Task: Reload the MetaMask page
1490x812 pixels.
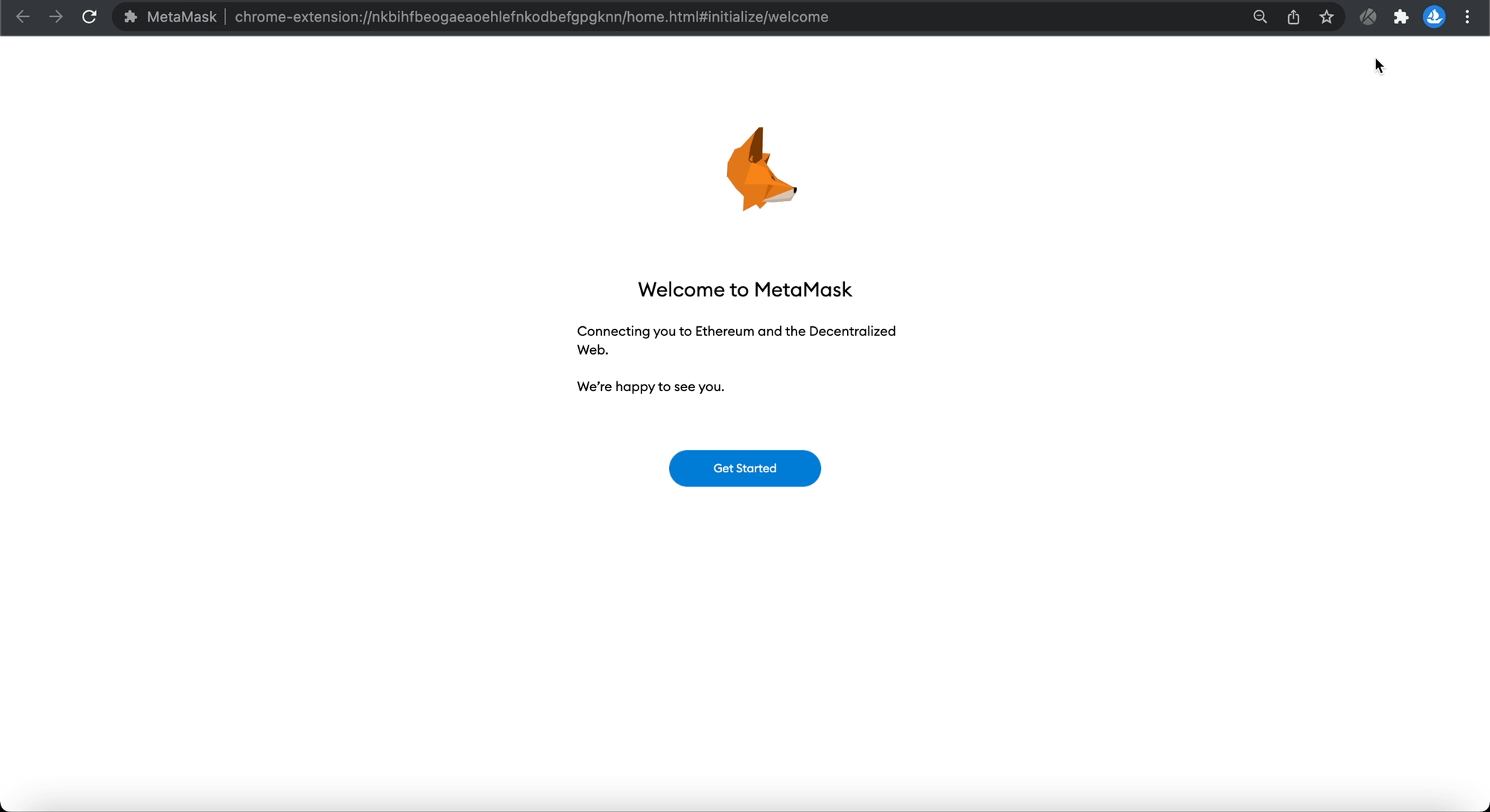Action: pyautogui.click(x=89, y=16)
